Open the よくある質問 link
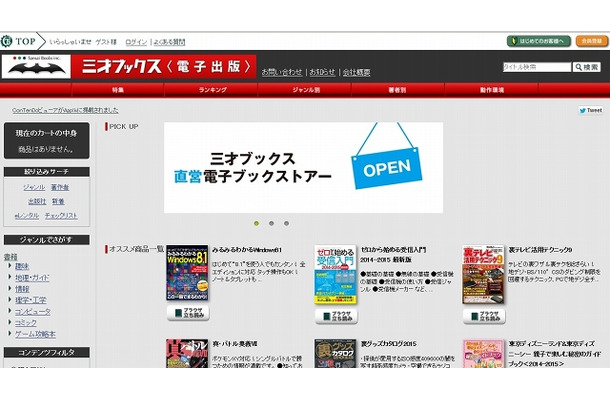This screenshot has height=400, width=610. click(169, 42)
